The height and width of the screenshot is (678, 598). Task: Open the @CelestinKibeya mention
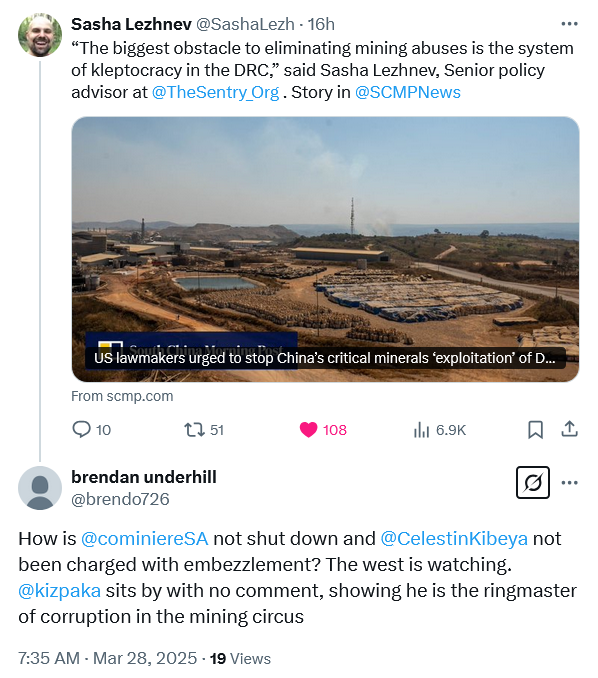454,539
